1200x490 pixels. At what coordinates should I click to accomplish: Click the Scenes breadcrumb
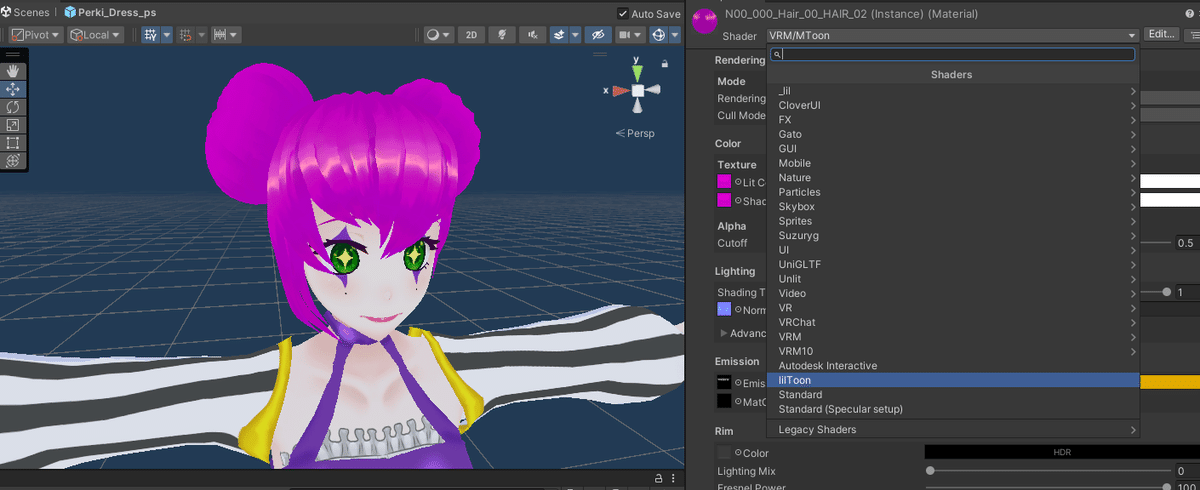25,13
